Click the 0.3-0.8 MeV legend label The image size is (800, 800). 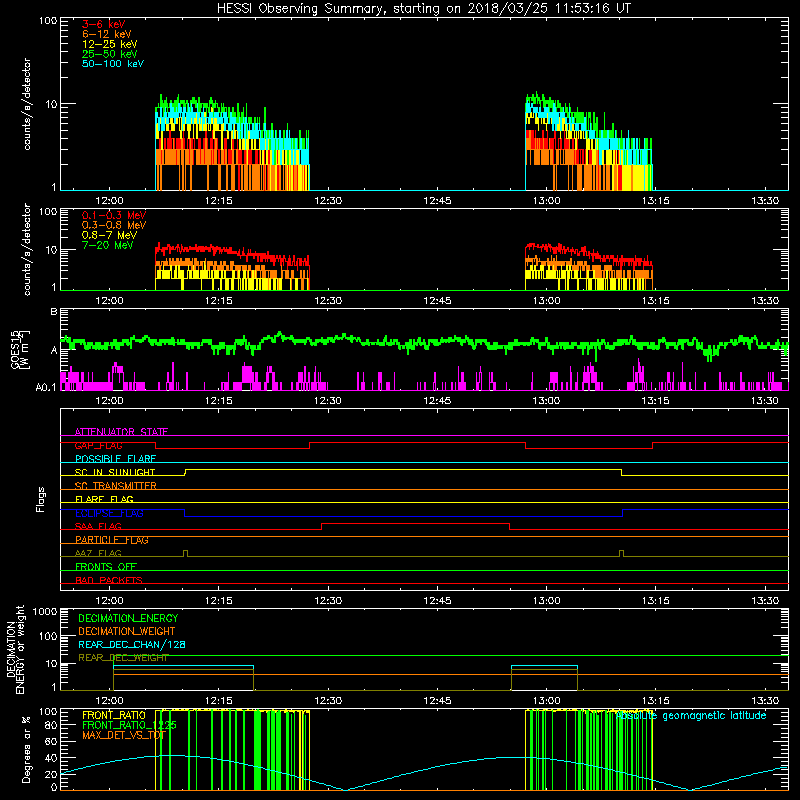114,225
